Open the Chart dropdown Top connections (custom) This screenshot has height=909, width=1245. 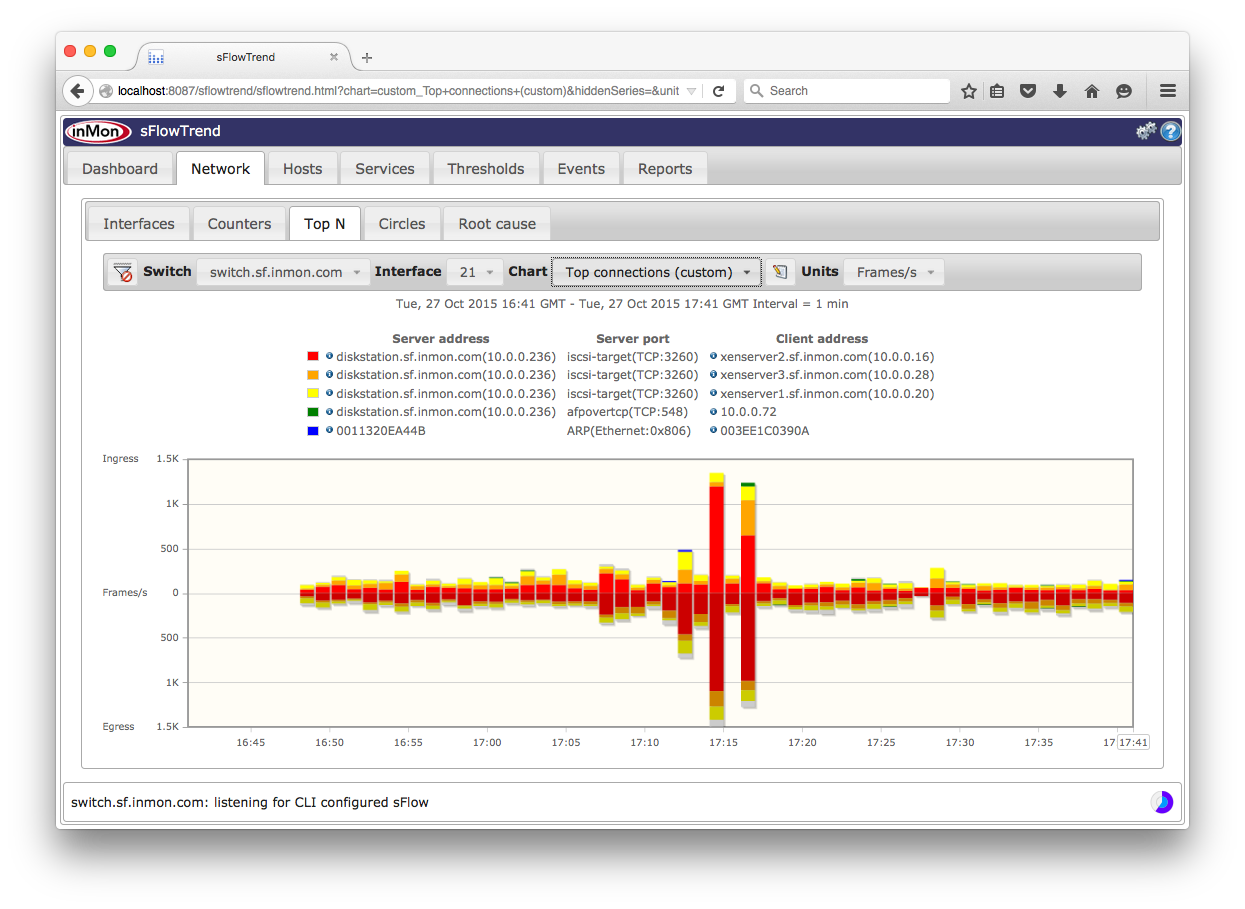pyautogui.click(x=656, y=272)
